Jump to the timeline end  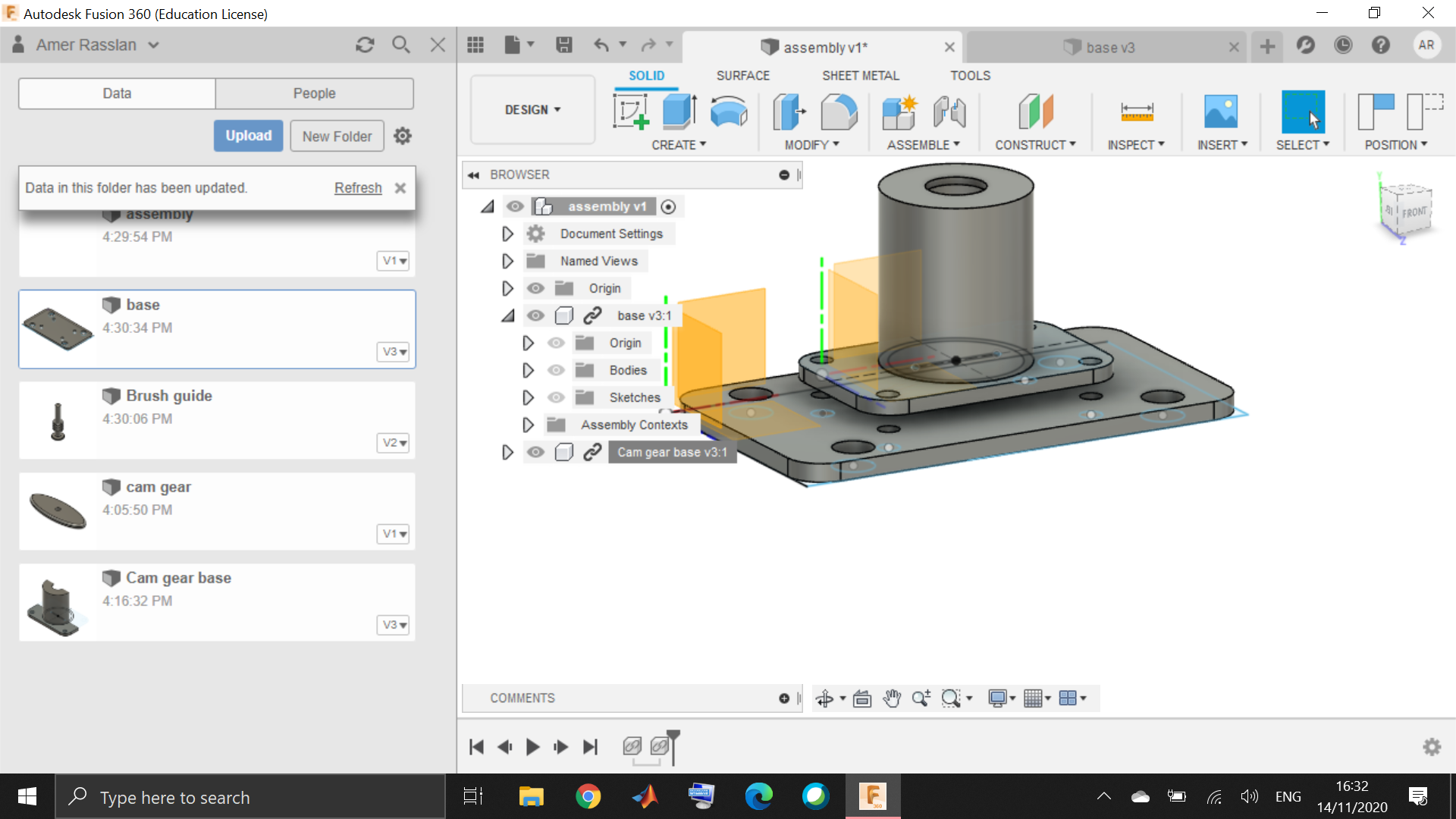pyautogui.click(x=590, y=747)
